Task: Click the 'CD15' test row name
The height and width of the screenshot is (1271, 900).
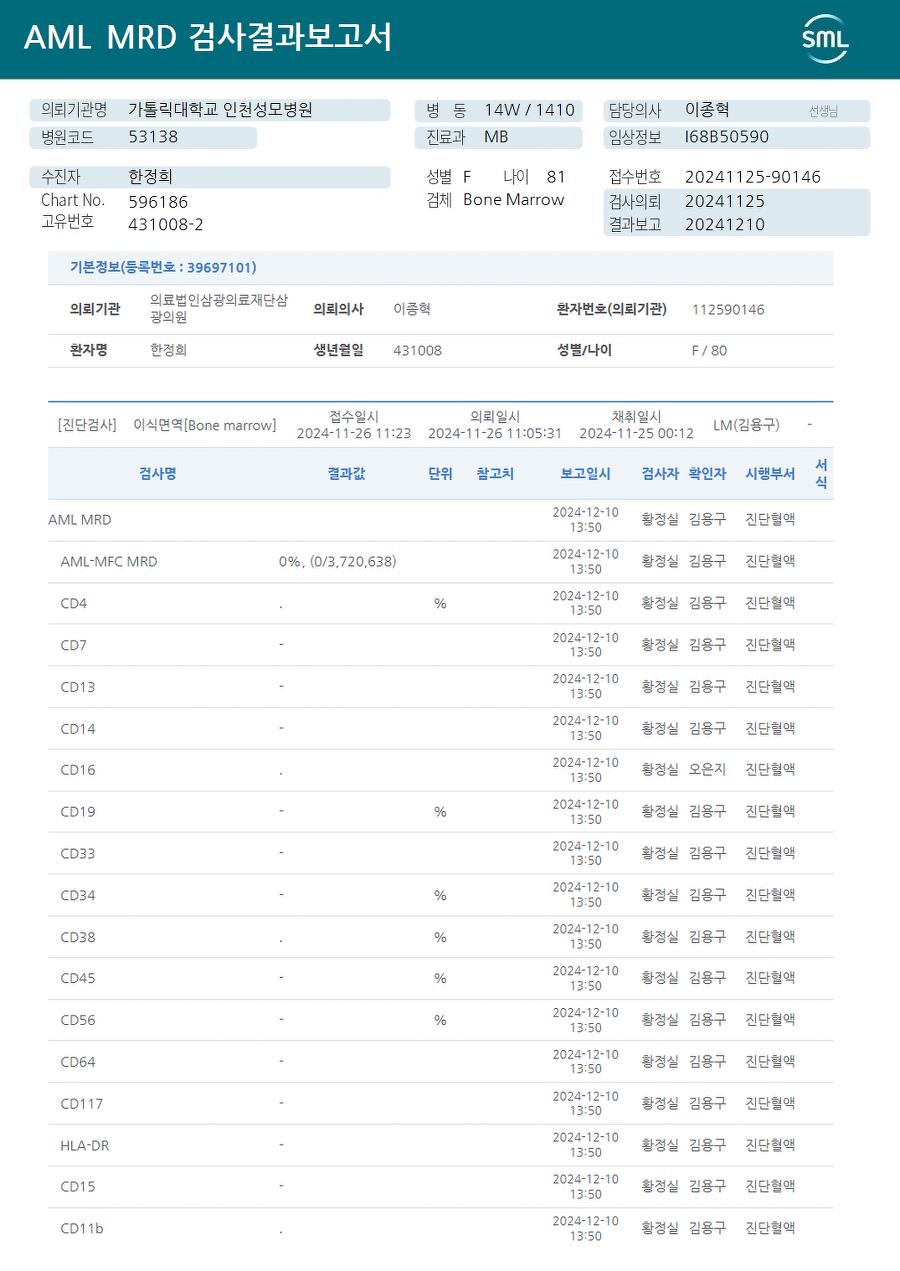Action: (x=78, y=1187)
